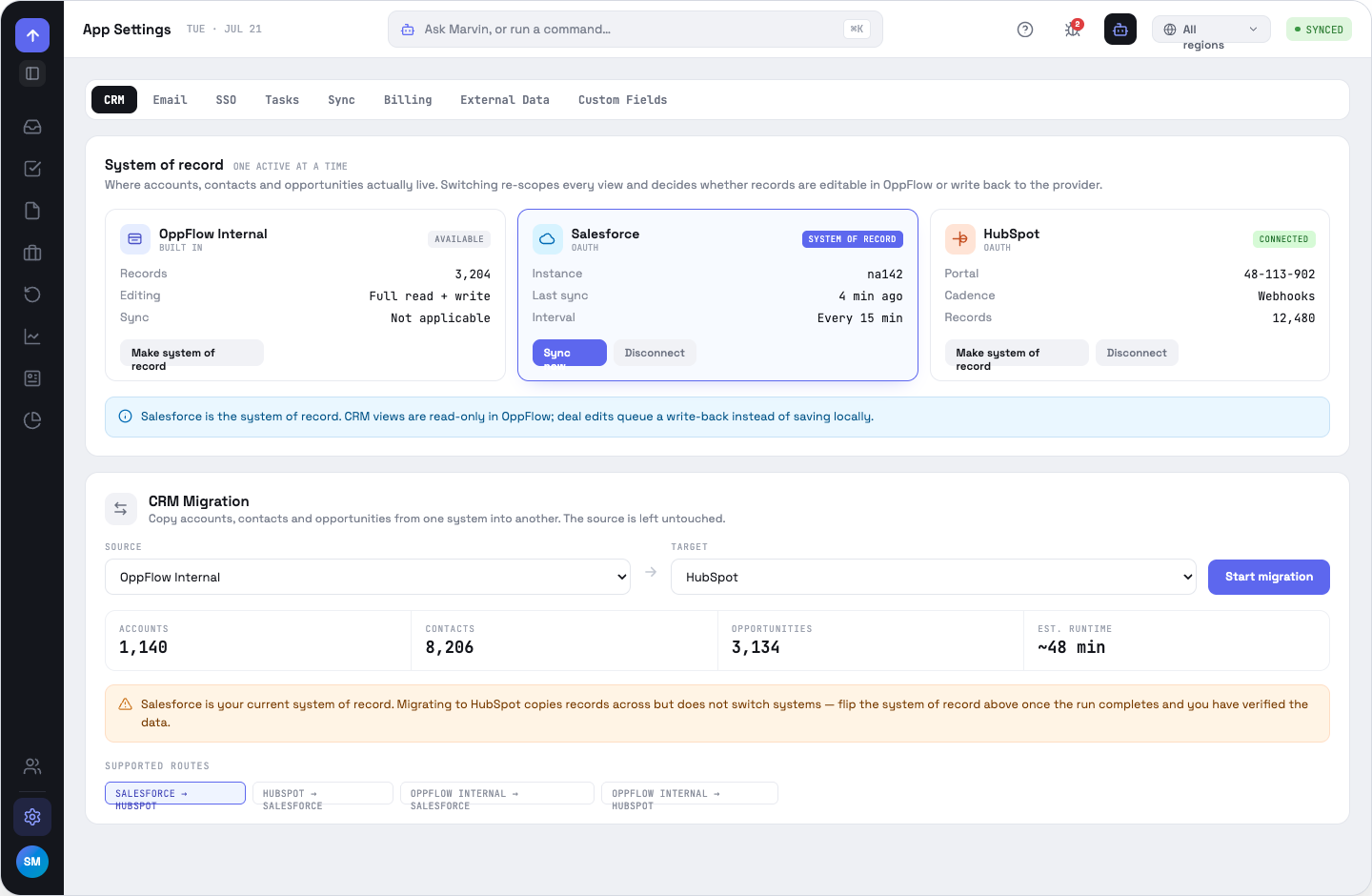The image size is (1372, 896).
Task: Click the AVAILABLE badge on OppFlow Internal
Action: point(459,239)
